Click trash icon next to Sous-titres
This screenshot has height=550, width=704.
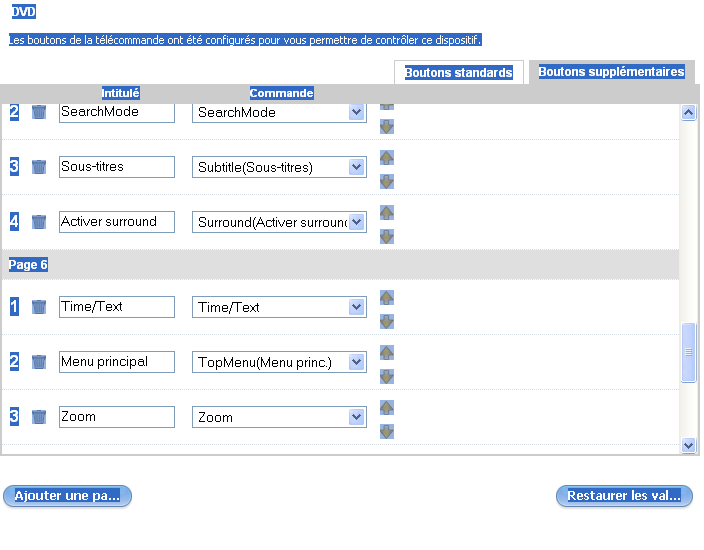39,167
